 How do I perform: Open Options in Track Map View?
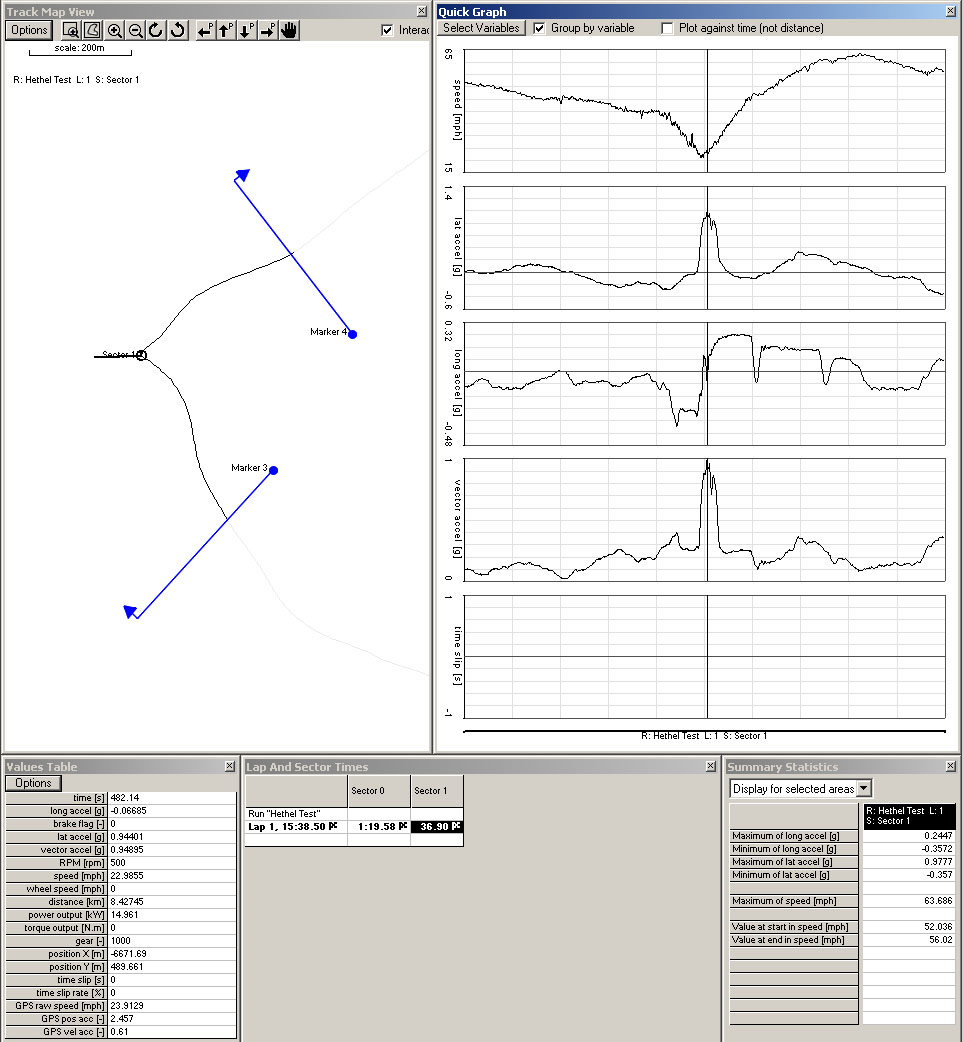[x=29, y=30]
